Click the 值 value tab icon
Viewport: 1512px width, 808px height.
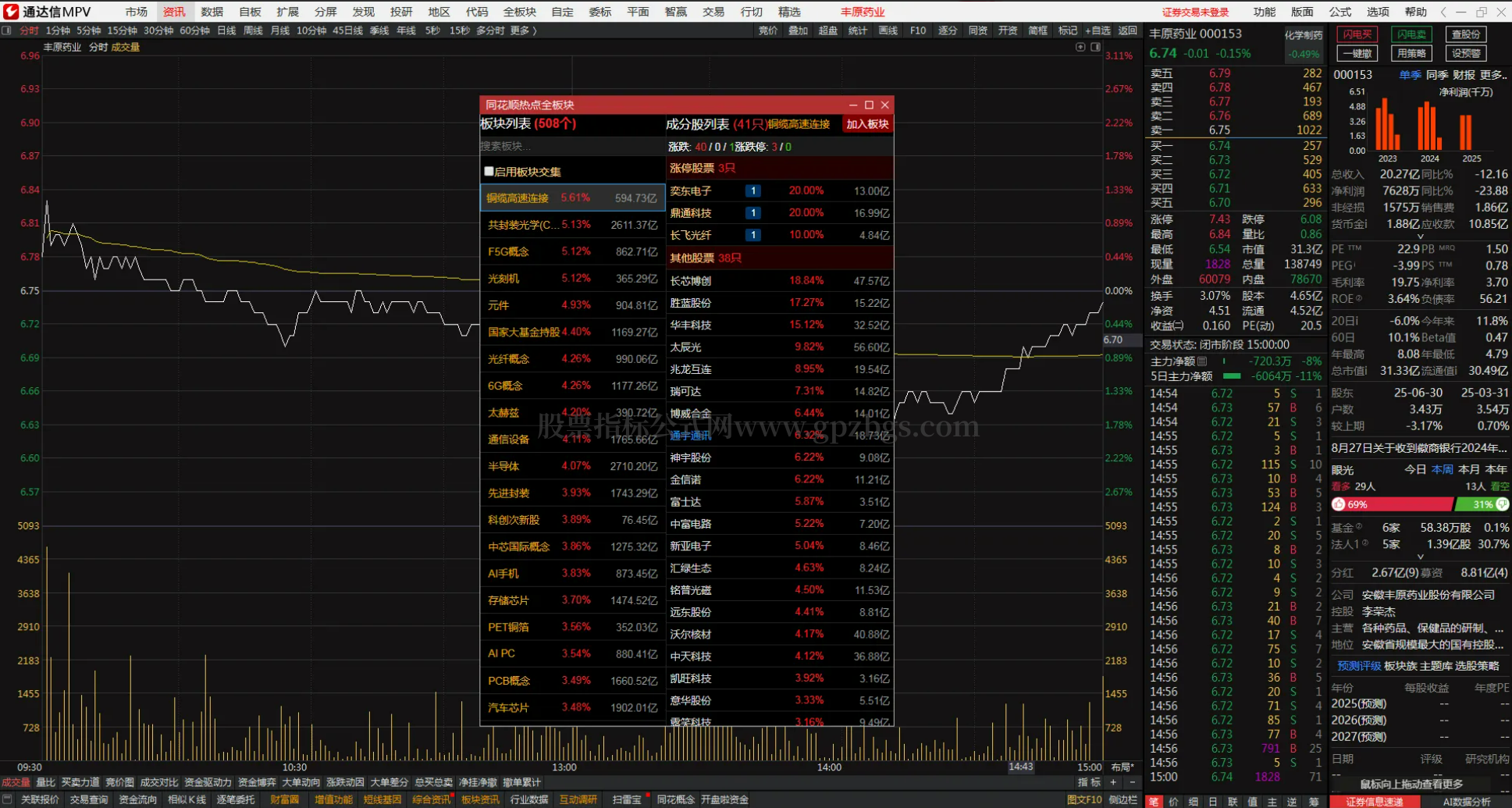[x=1252, y=802]
